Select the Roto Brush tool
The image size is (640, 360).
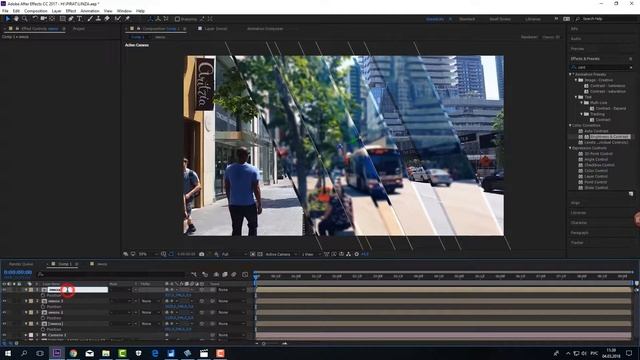[x=118, y=19]
